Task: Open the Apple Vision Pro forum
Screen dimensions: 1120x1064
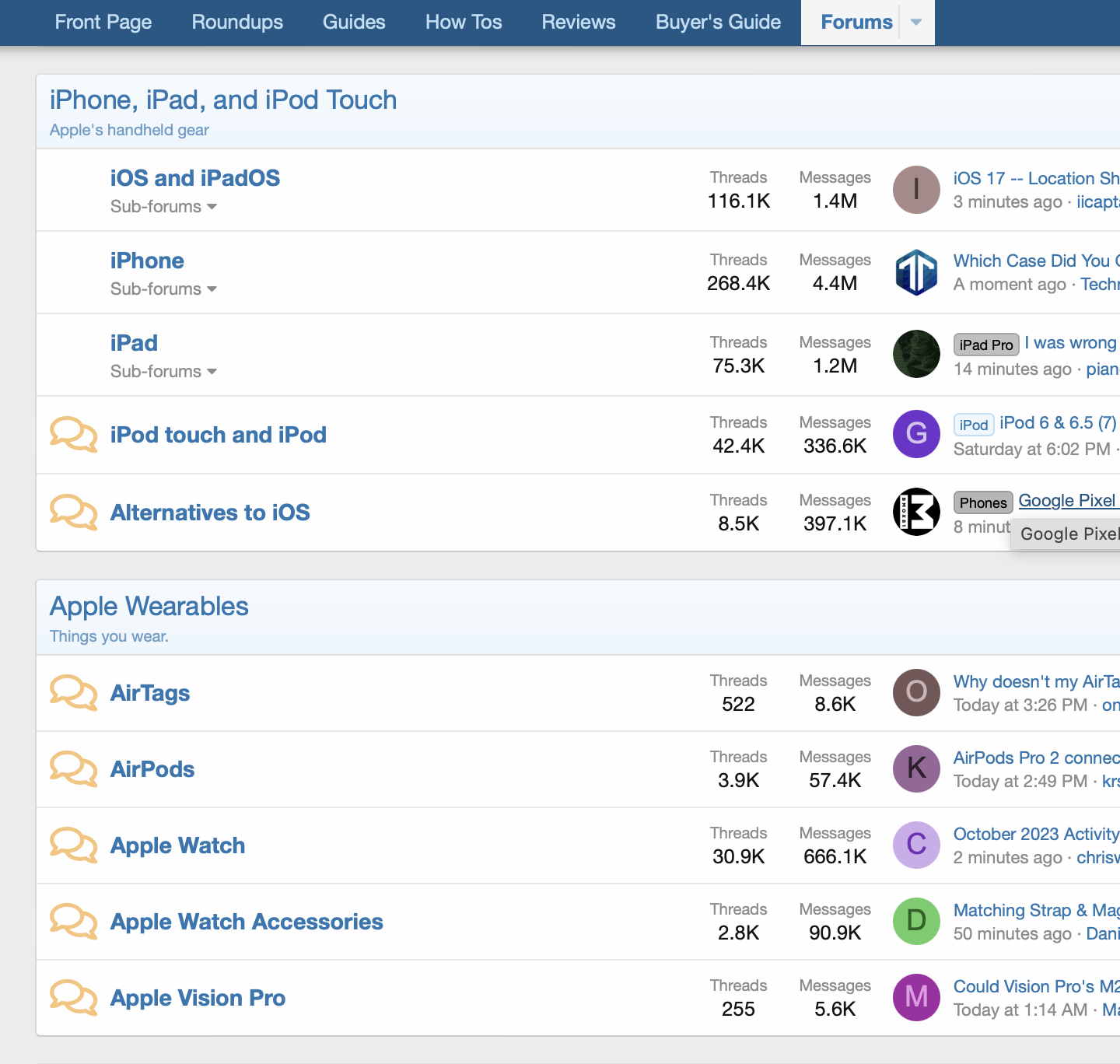Action: (x=198, y=998)
